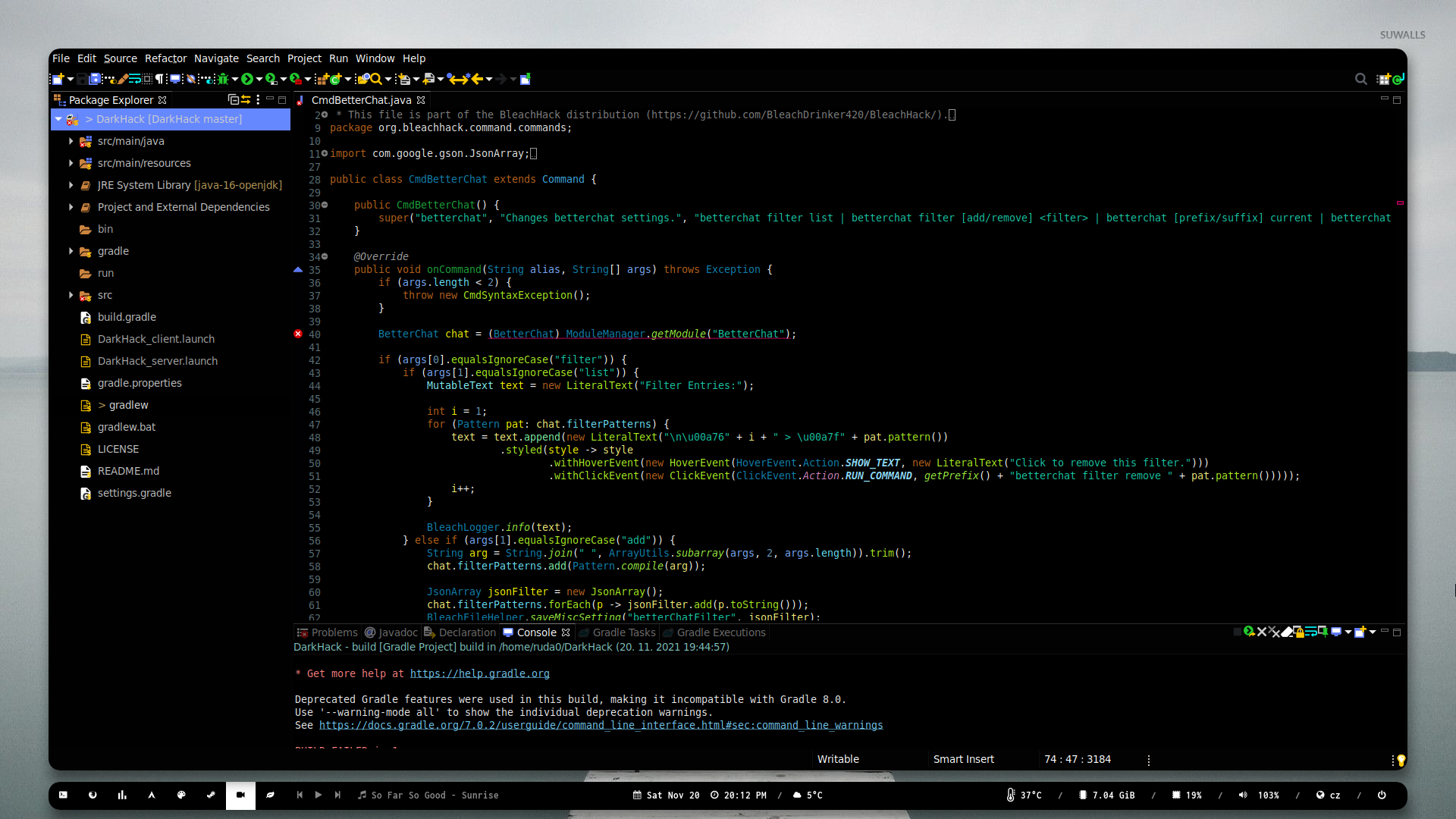Switch to the Problems tab

click(327, 632)
